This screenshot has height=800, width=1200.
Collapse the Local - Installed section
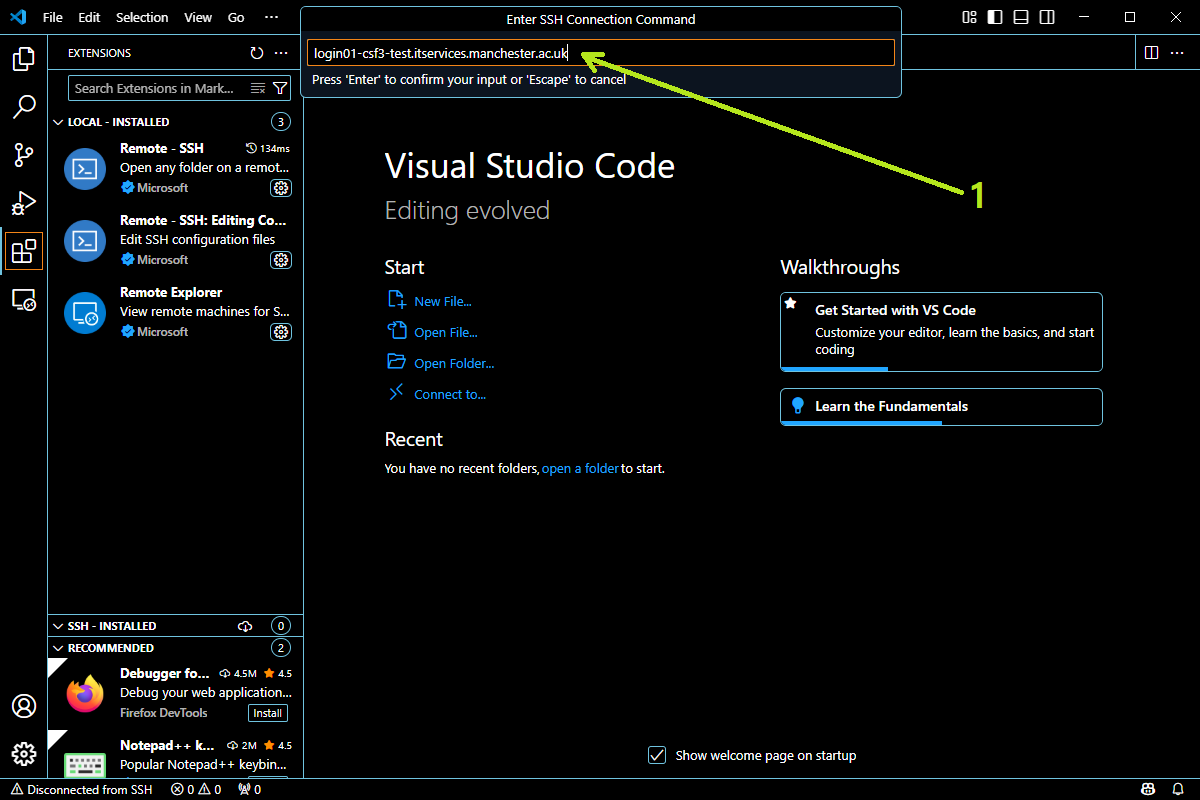[58, 122]
